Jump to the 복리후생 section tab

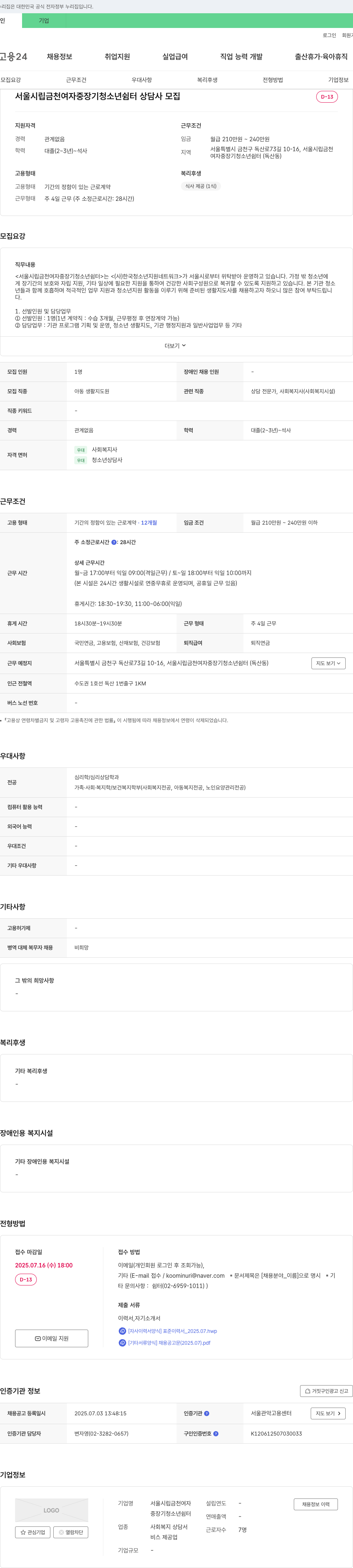point(207,80)
